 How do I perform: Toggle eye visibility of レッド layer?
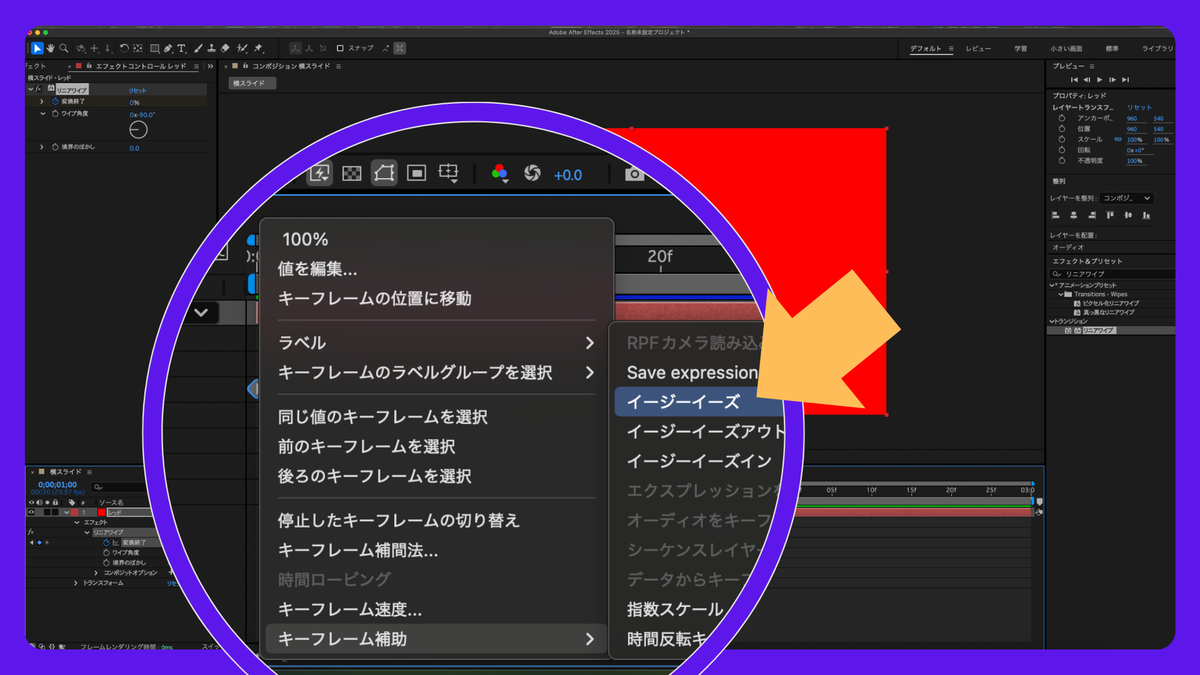[31, 512]
